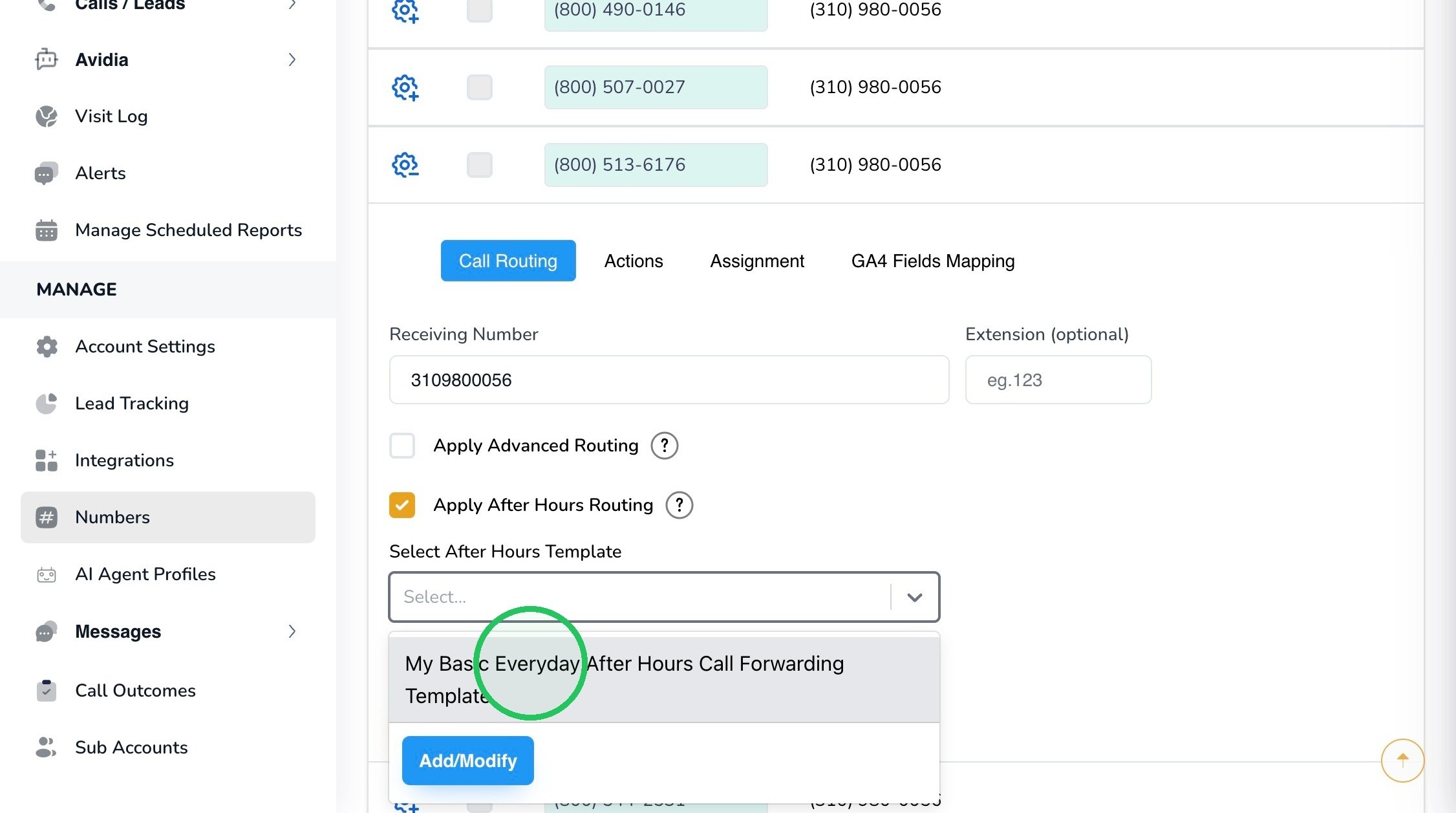Screen dimensions: 1456x813
Task: Tick the checkbox for (800) 513-6176
Action: tap(480, 165)
